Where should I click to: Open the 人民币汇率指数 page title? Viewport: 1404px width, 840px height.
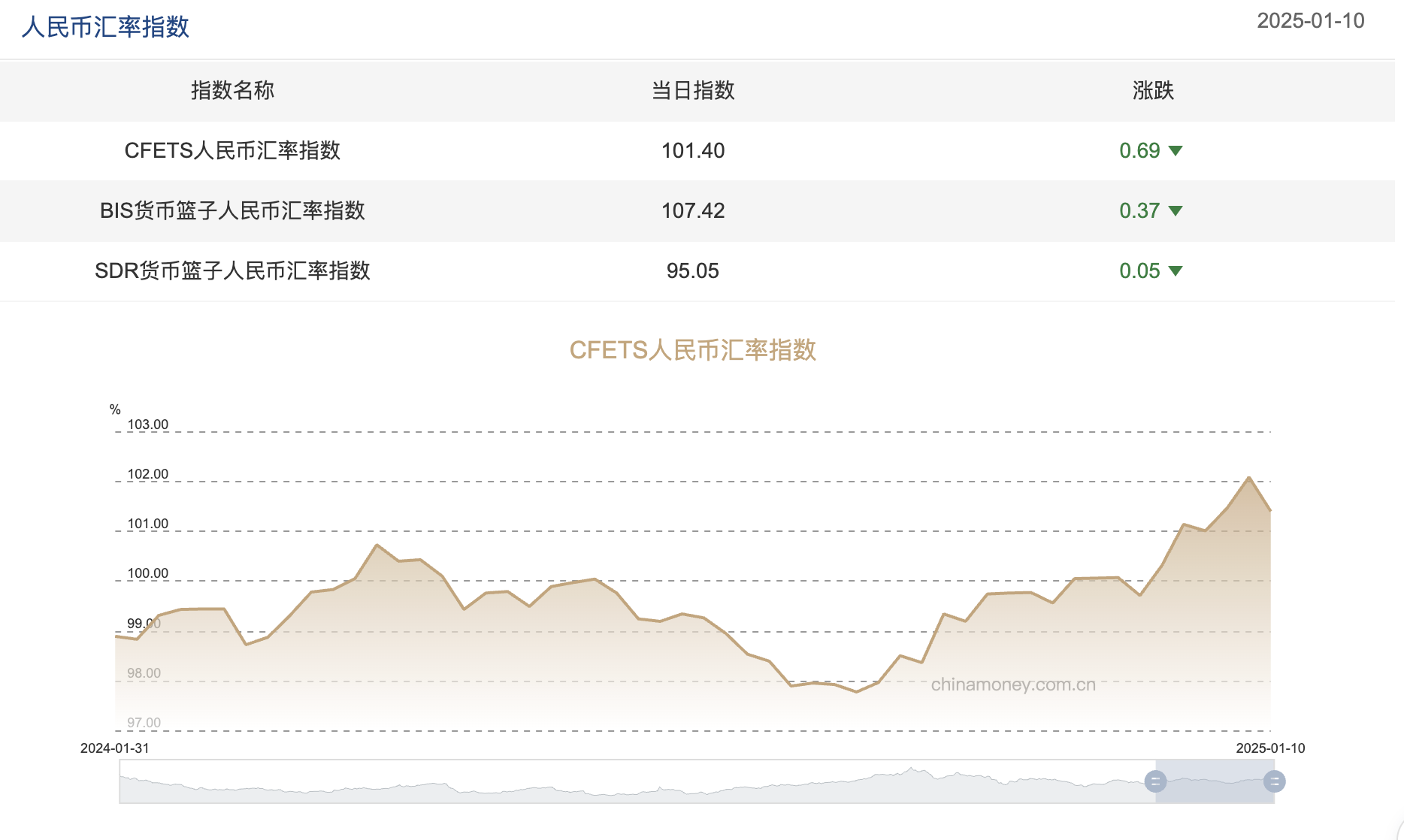point(105,26)
